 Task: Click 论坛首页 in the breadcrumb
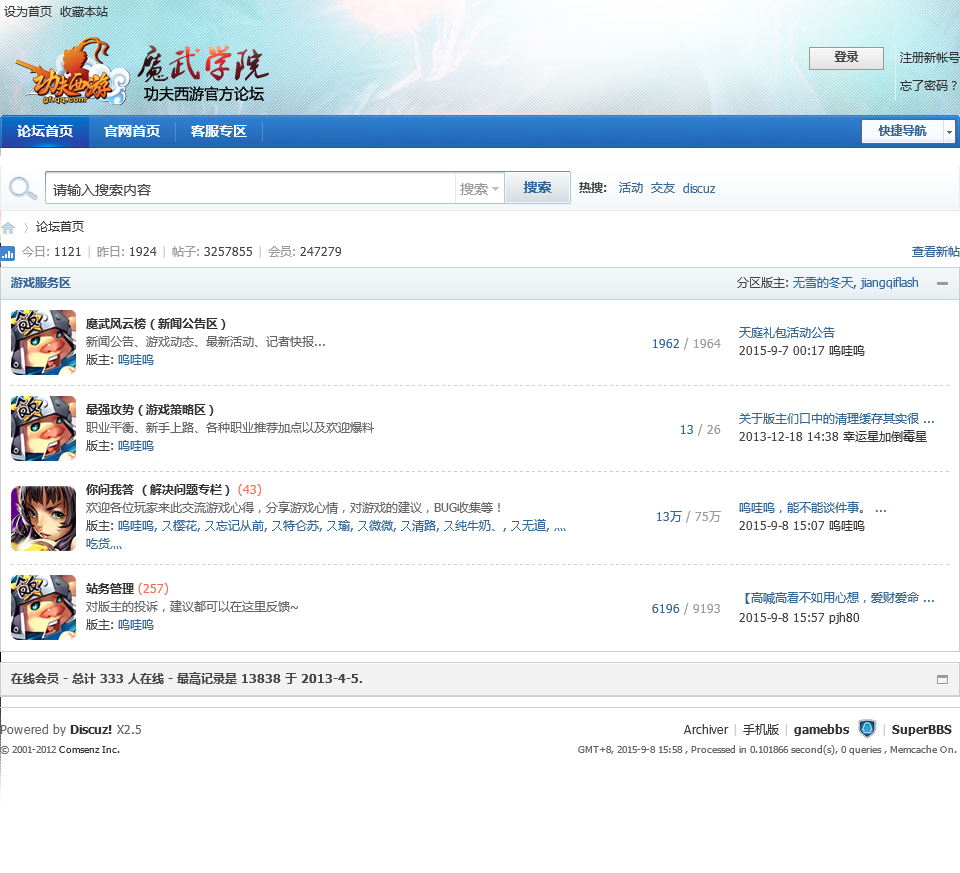[x=59, y=227]
